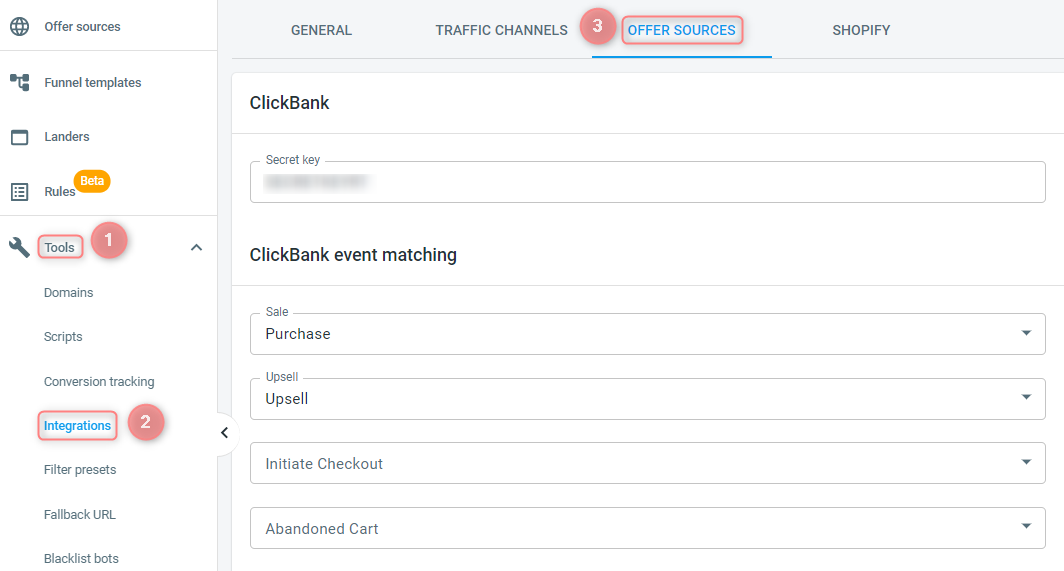Open the Upsell event dropdown

[647, 399]
